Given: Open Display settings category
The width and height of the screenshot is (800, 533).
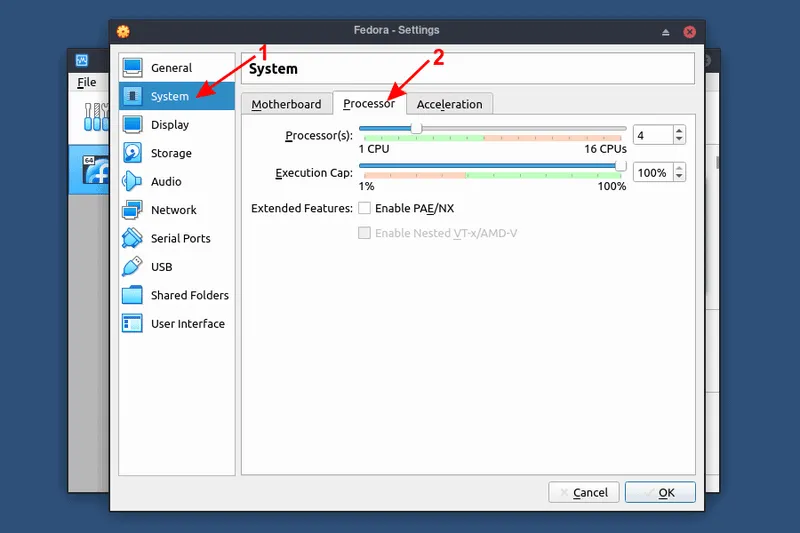Looking at the screenshot, I should (x=170, y=125).
